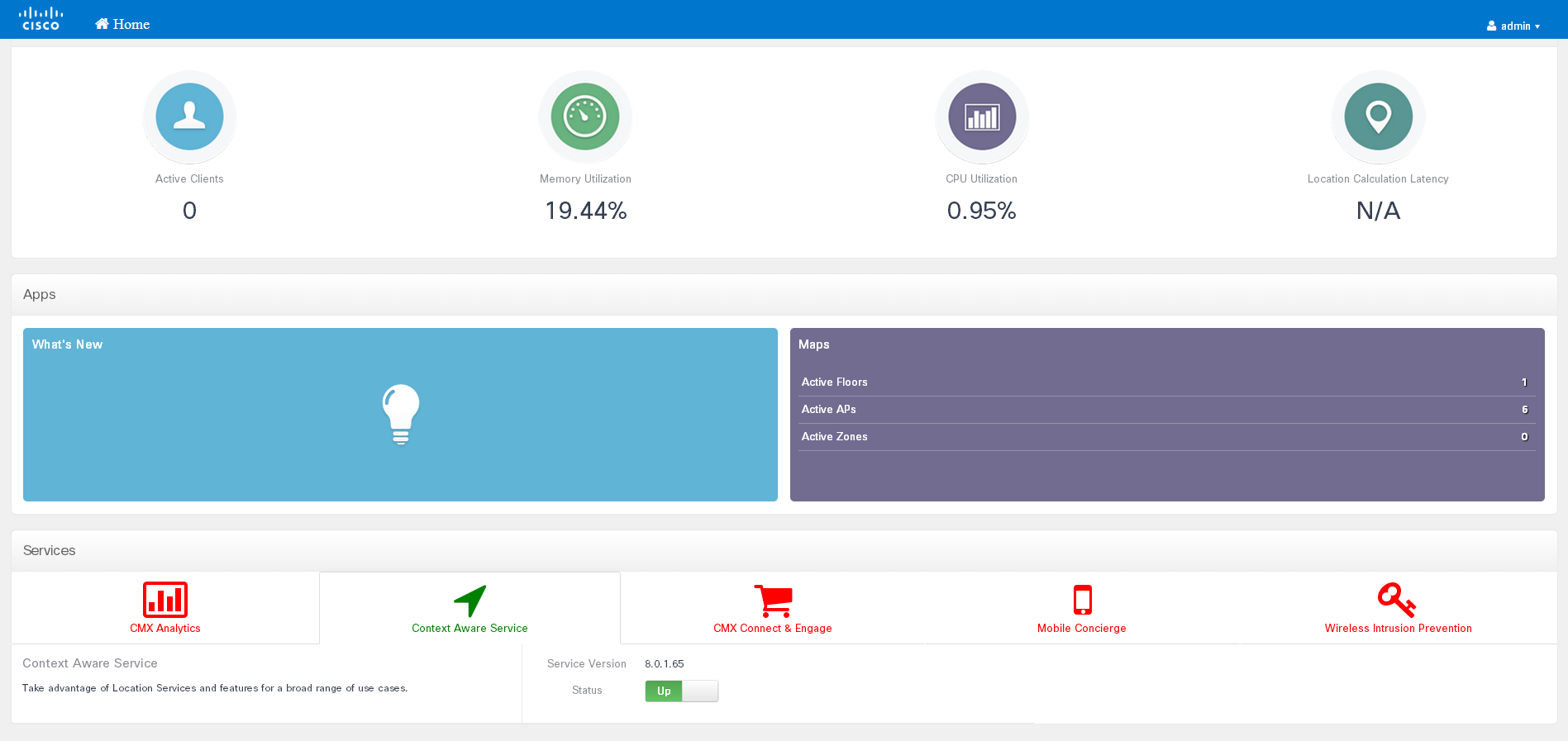Click the Location Calculation Latency pin icon

click(x=1378, y=116)
